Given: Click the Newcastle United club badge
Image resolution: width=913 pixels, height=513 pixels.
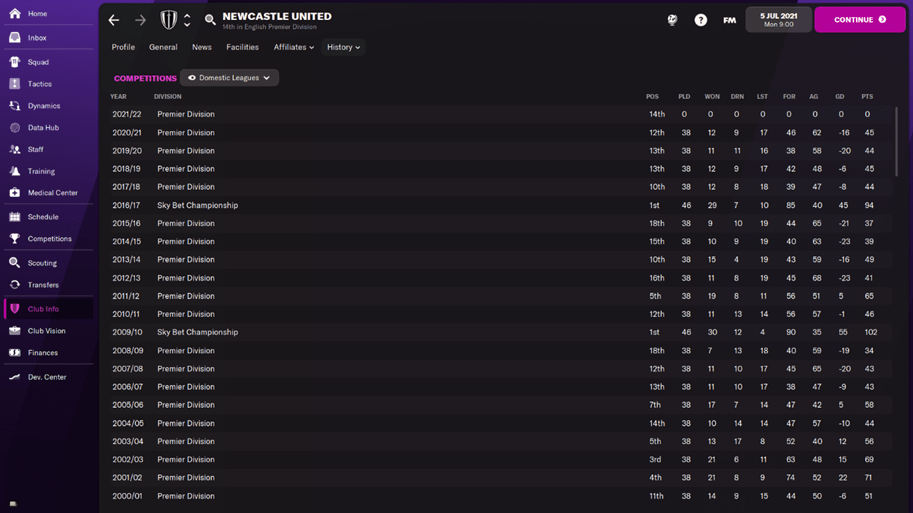Looking at the screenshot, I should tap(169, 20).
